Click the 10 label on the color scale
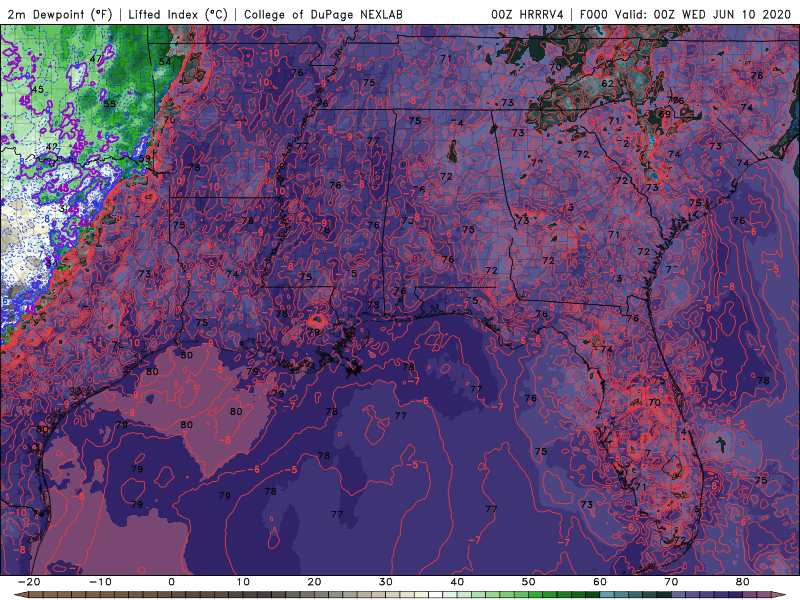The width and height of the screenshot is (800, 600). [243, 582]
